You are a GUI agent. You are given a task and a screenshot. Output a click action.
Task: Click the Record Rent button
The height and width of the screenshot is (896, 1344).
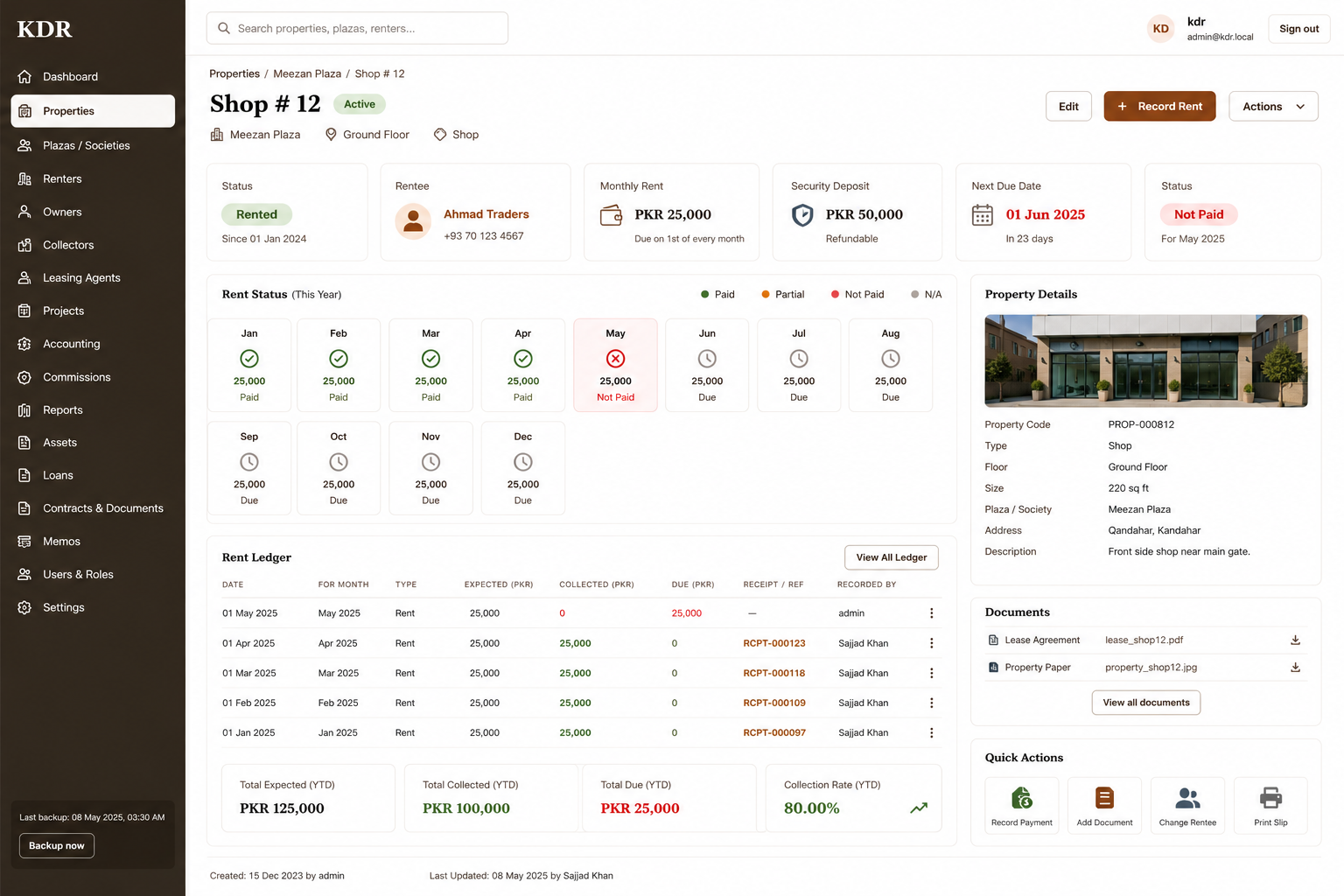click(x=1159, y=106)
